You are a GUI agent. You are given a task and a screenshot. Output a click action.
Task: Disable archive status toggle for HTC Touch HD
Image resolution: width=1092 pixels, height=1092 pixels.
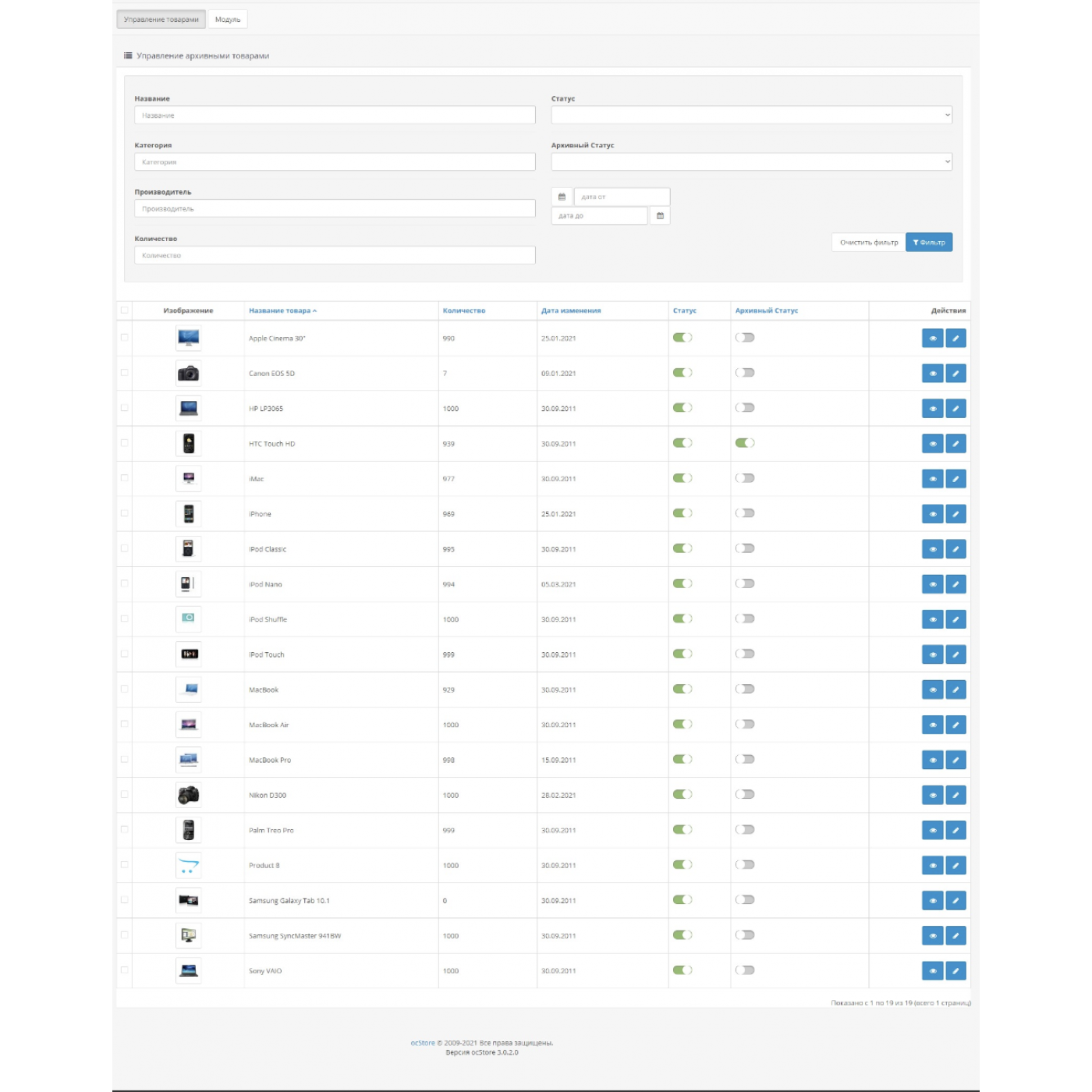(745, 443)
